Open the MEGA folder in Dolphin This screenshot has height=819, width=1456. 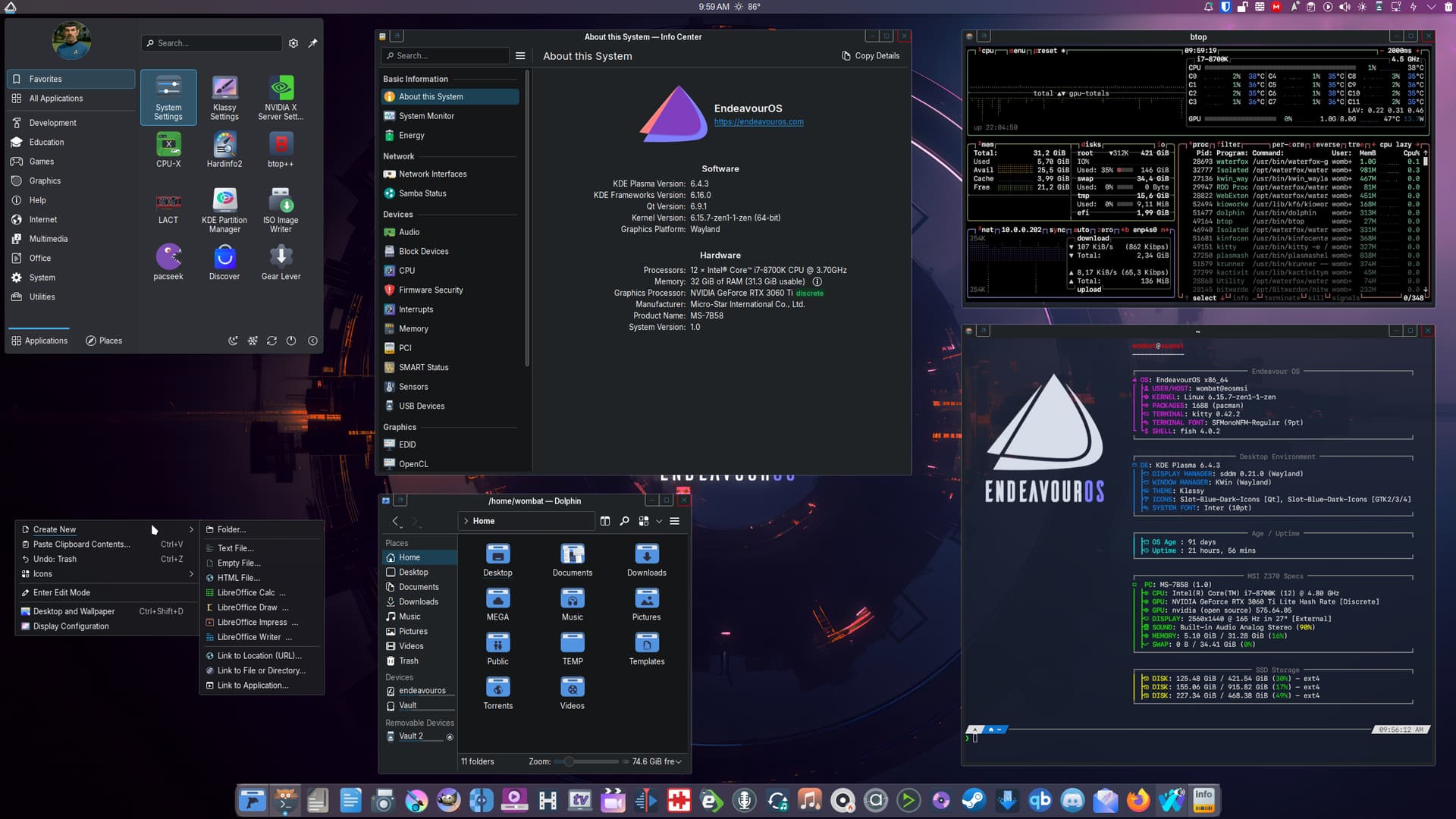coord(497,604)
